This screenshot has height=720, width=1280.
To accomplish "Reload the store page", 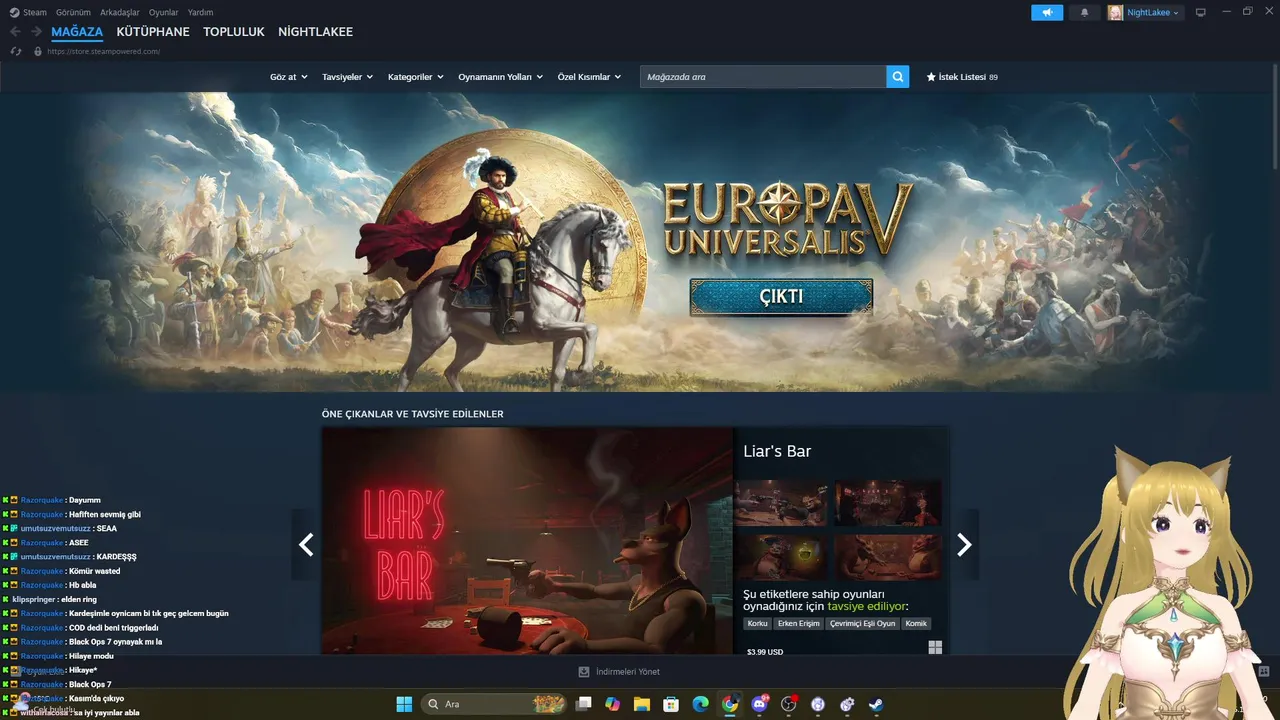I will 16,51.
